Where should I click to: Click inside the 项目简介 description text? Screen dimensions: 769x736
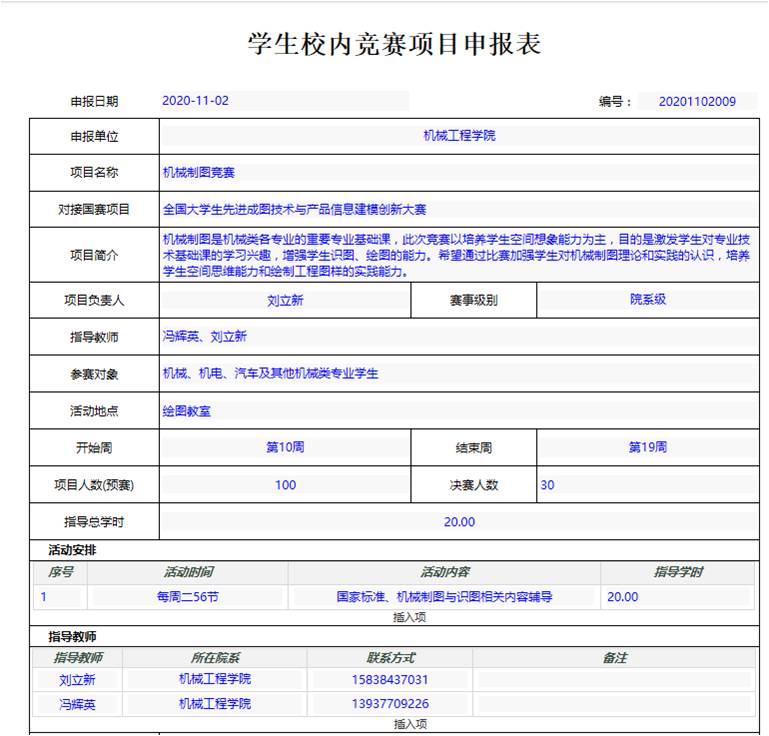click(459, 255)
